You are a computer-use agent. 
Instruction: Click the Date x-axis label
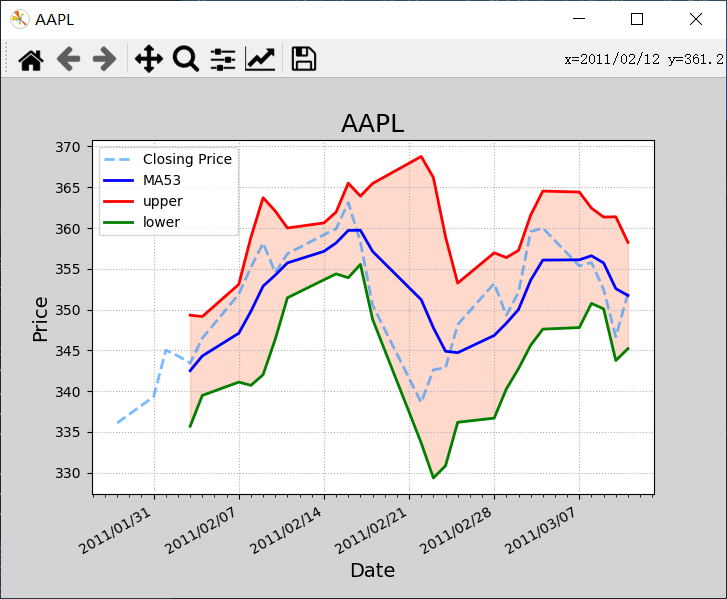[373, 570]
